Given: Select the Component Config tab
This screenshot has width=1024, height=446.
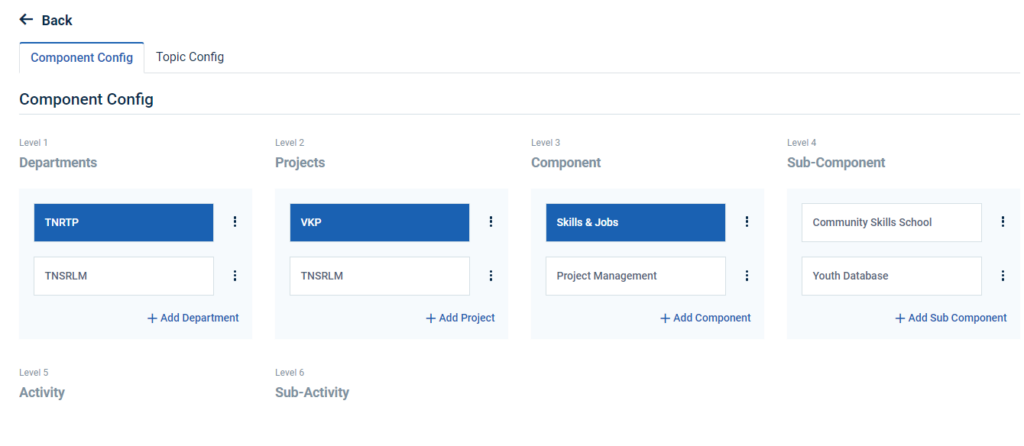Looking at the screenshot, I should (82, 57).
